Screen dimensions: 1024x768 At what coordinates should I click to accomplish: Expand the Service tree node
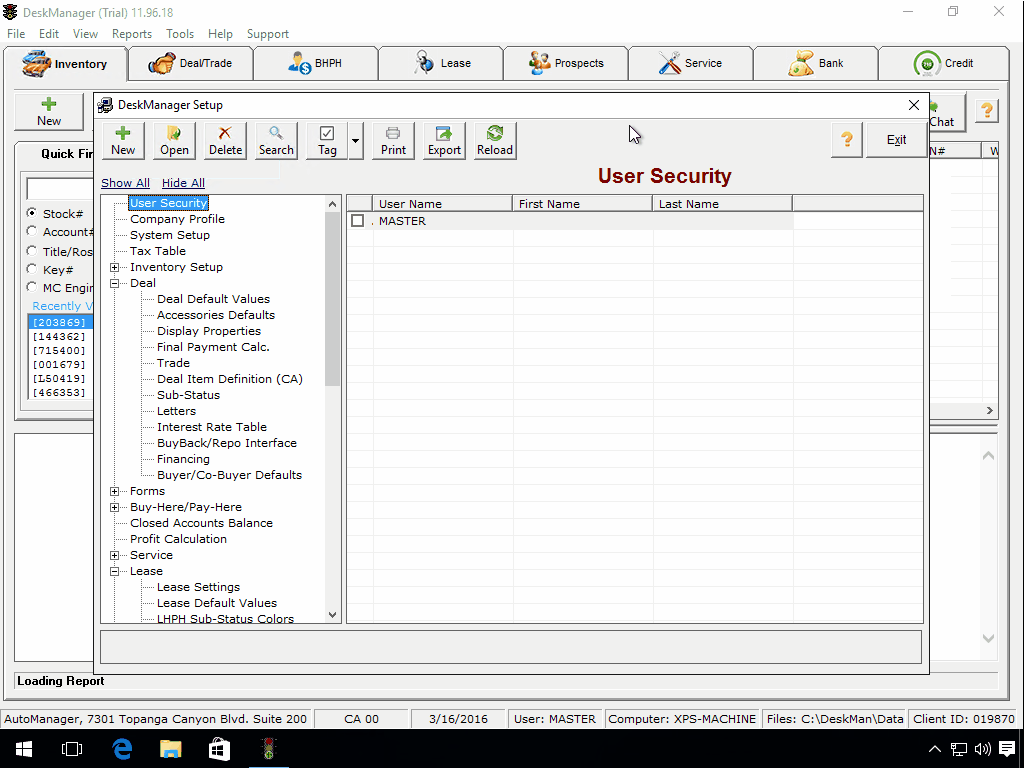(114, 555)
